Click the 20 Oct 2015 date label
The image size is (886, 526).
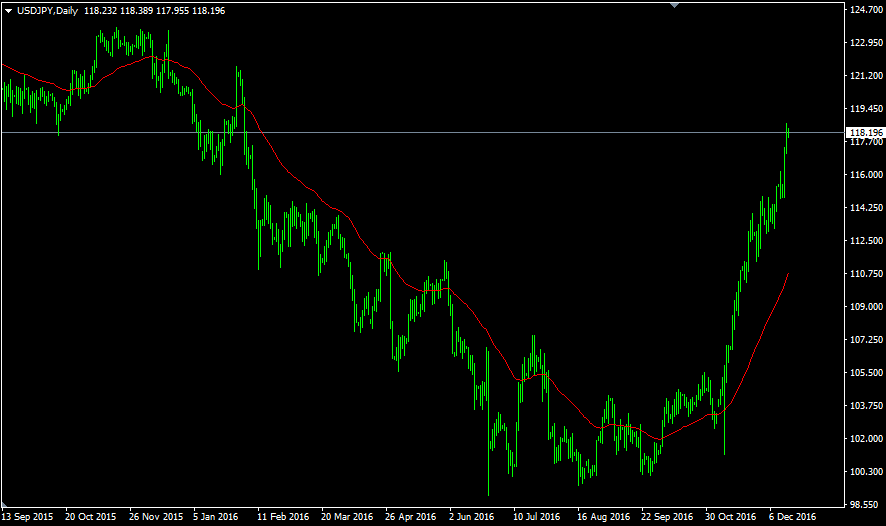pyautogui.click(x=90, y=516)
